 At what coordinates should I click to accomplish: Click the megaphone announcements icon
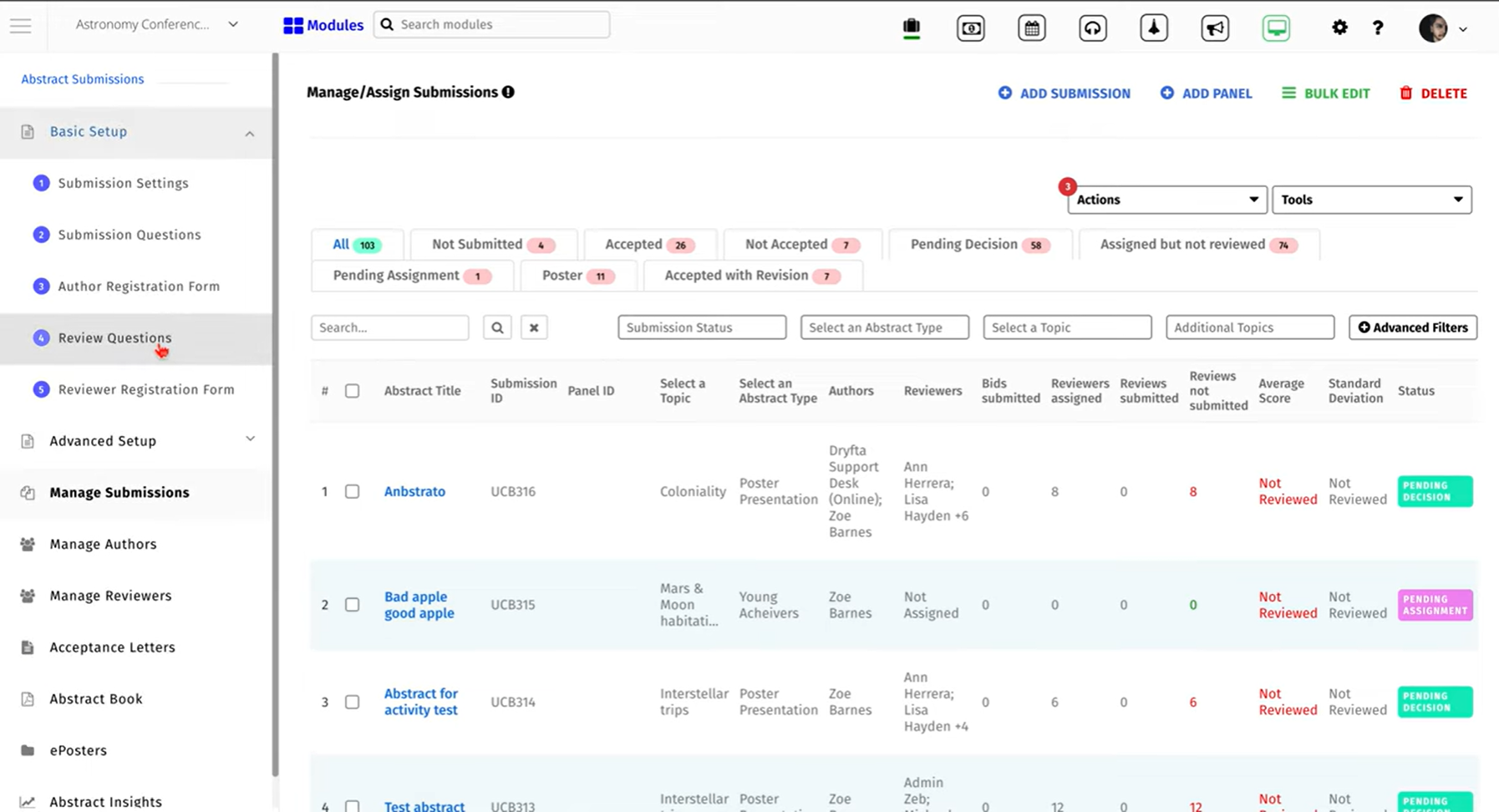click(1215, 28)
